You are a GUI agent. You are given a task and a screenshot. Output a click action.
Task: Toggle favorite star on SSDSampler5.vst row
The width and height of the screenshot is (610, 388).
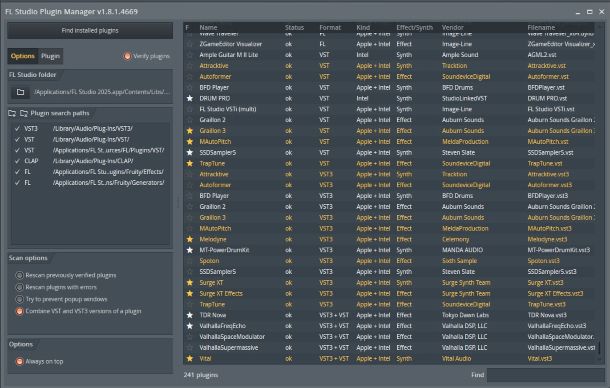click(x=190, y=153)
